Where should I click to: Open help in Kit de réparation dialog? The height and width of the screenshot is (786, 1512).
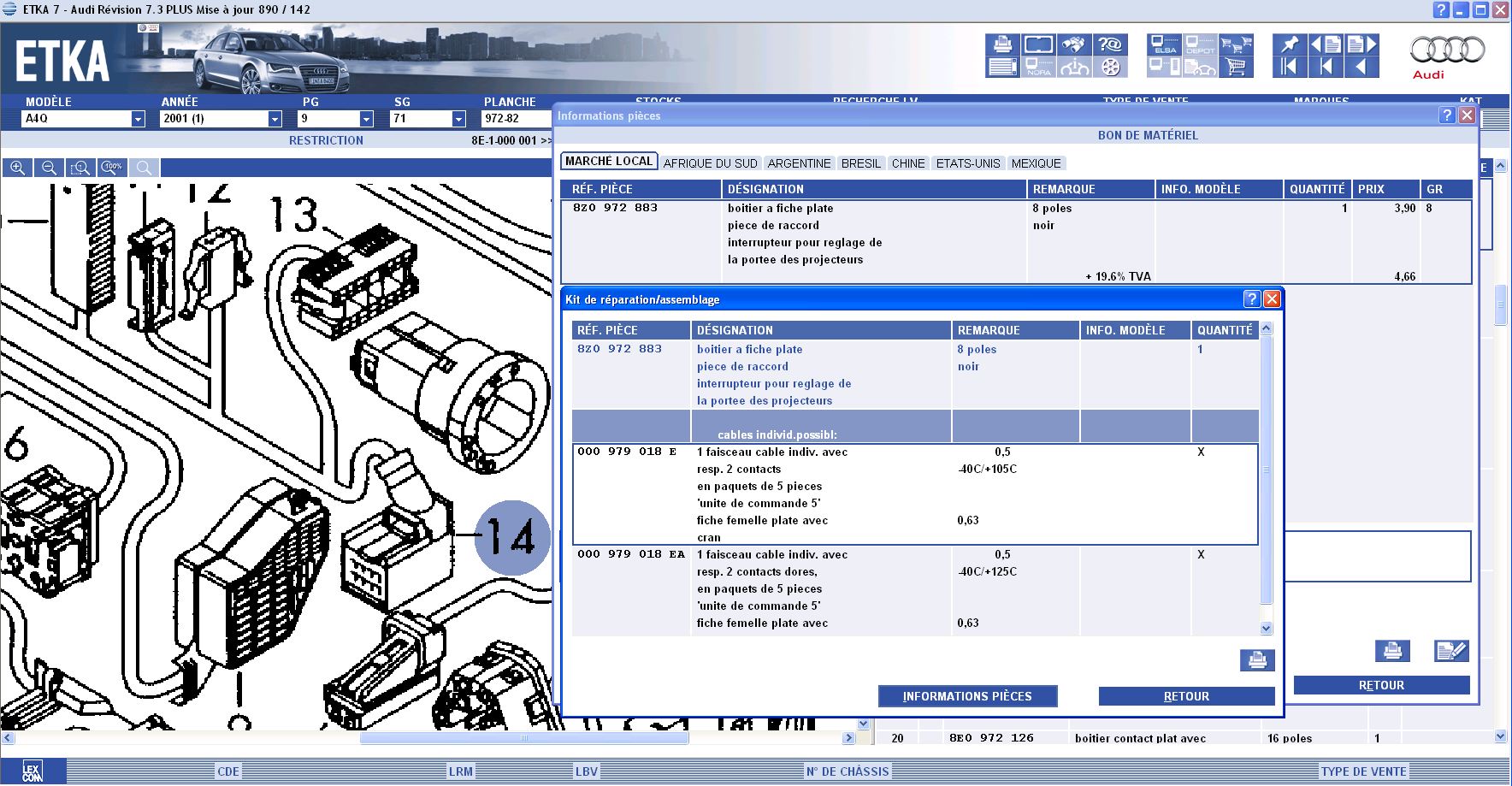coord(1251,298)
